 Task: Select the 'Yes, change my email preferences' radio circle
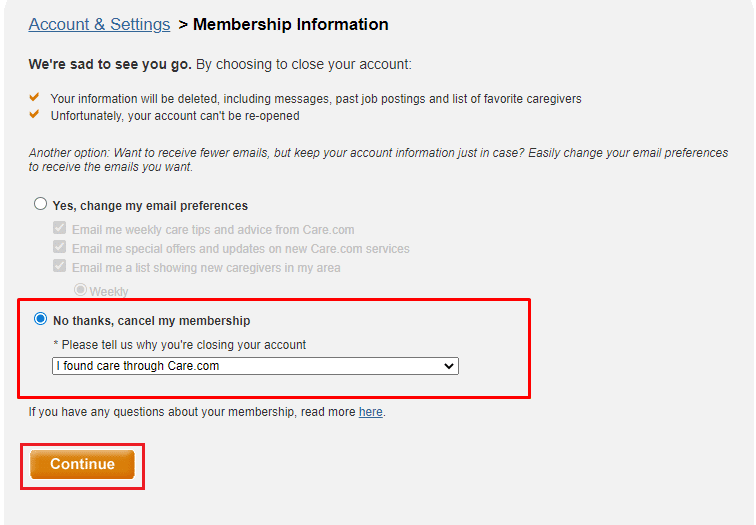point(40,204)
